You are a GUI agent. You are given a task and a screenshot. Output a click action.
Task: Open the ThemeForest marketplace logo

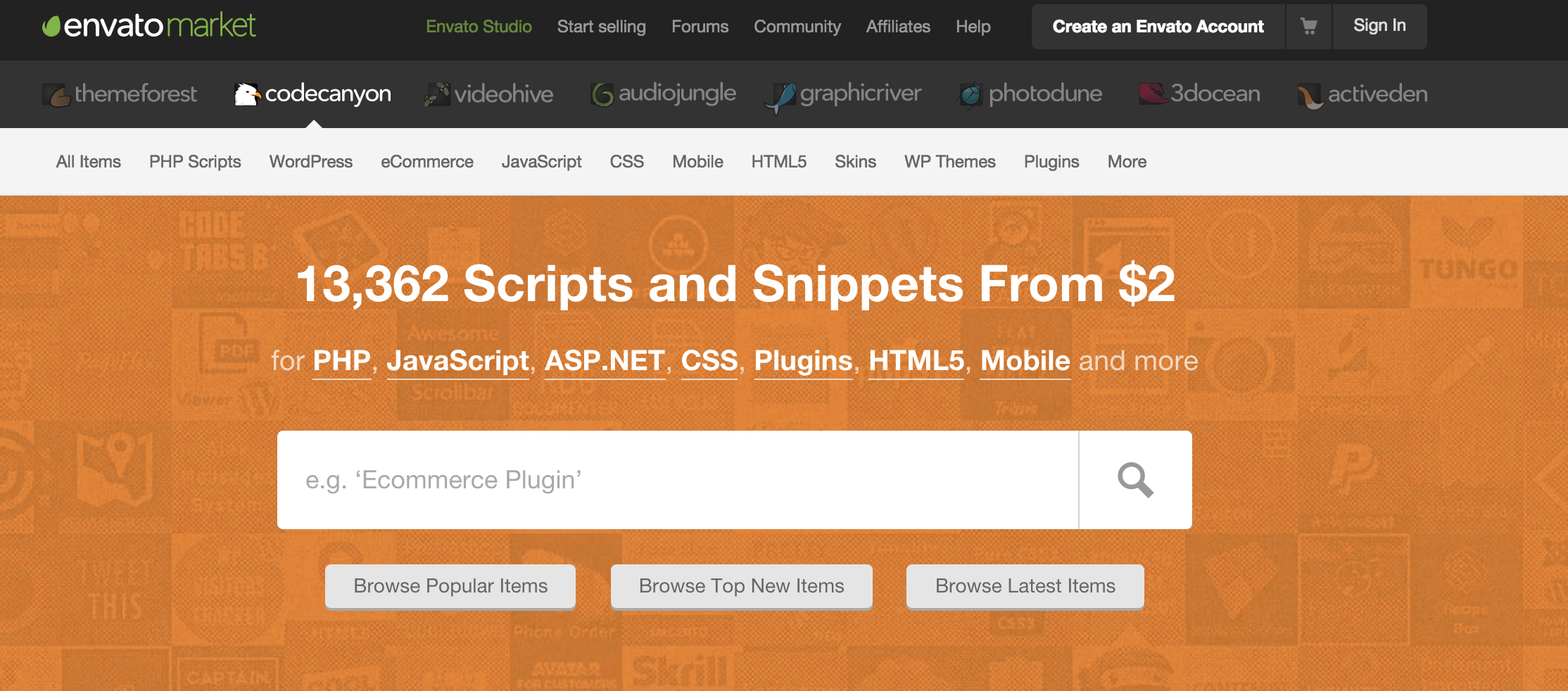[x=120, y=94]
